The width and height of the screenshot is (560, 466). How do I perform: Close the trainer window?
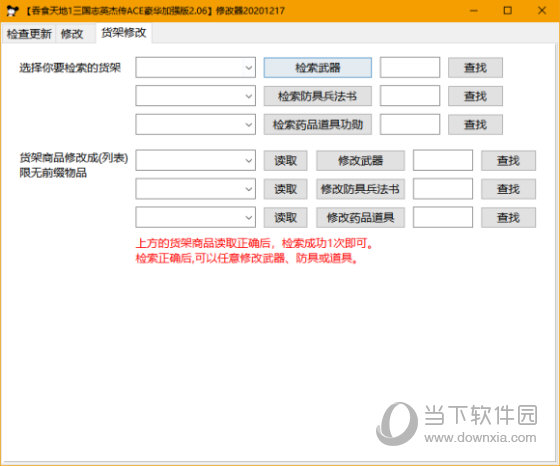pos(542,11)
